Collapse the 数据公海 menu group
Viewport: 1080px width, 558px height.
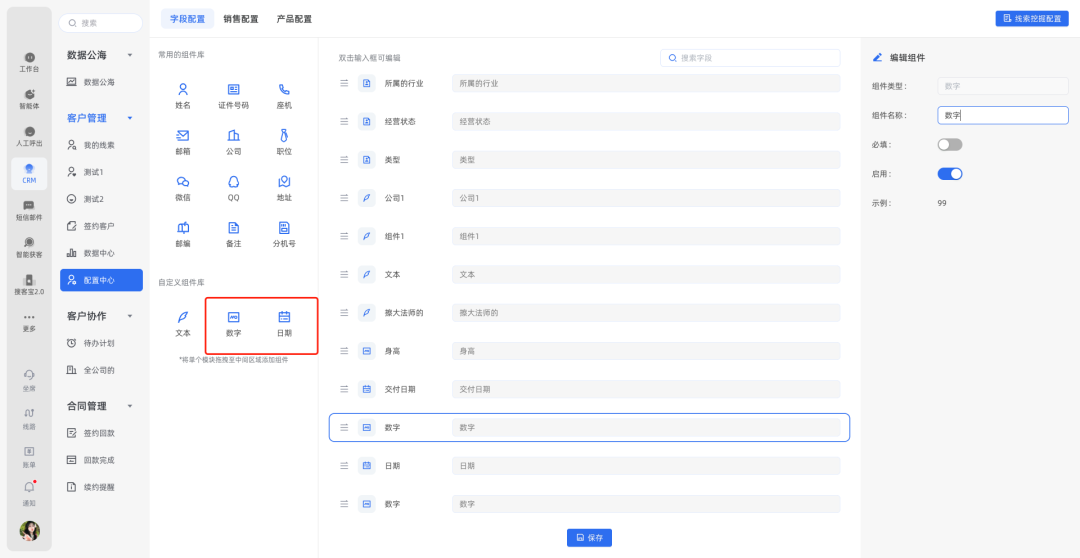click(x=130, y=55)
